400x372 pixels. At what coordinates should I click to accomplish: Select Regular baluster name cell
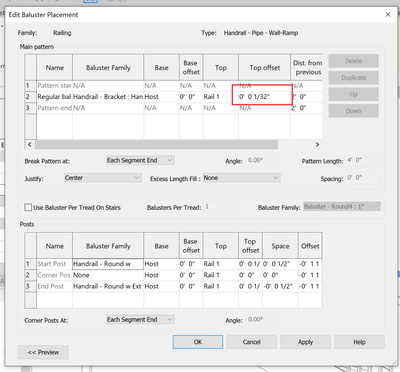click(54, 97)
